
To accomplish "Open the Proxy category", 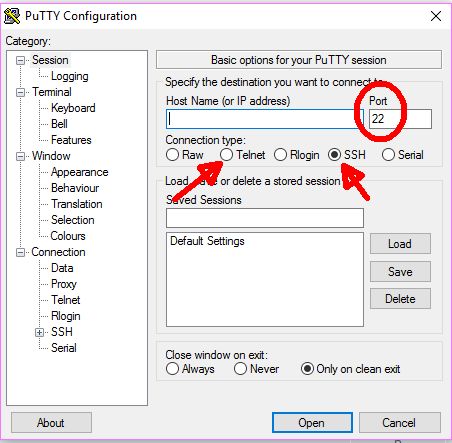I will point(64,284).
